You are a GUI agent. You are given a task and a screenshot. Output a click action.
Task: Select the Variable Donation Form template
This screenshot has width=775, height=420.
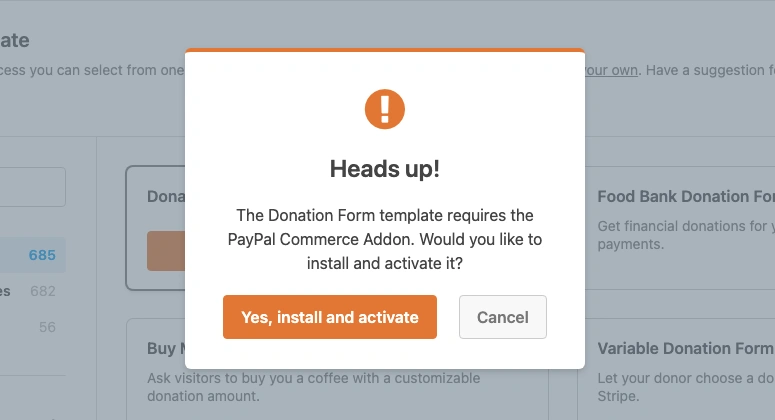click(x=685, y=349)
